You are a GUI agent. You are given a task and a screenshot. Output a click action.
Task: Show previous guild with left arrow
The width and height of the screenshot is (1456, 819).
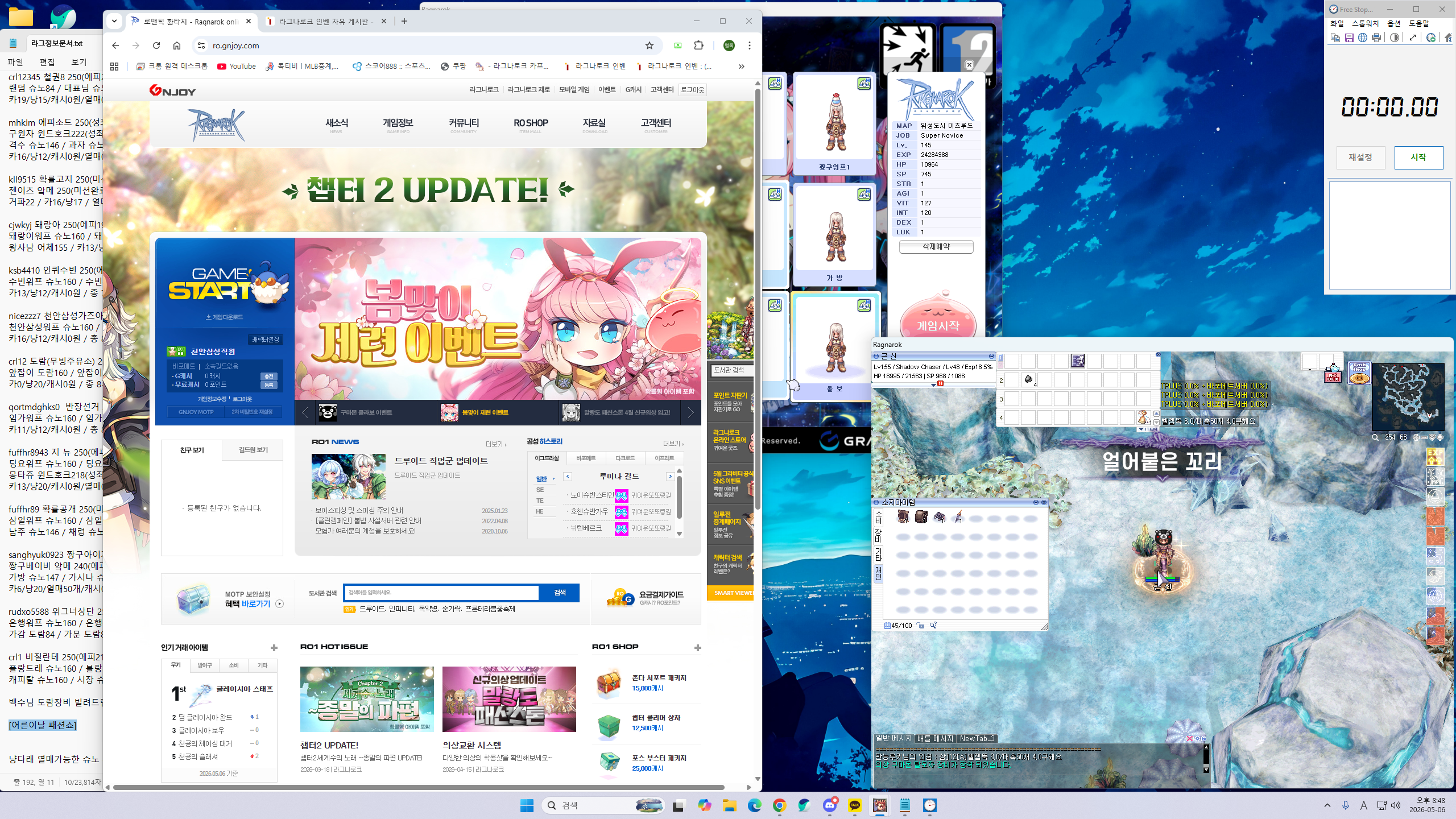pos(568,477)
